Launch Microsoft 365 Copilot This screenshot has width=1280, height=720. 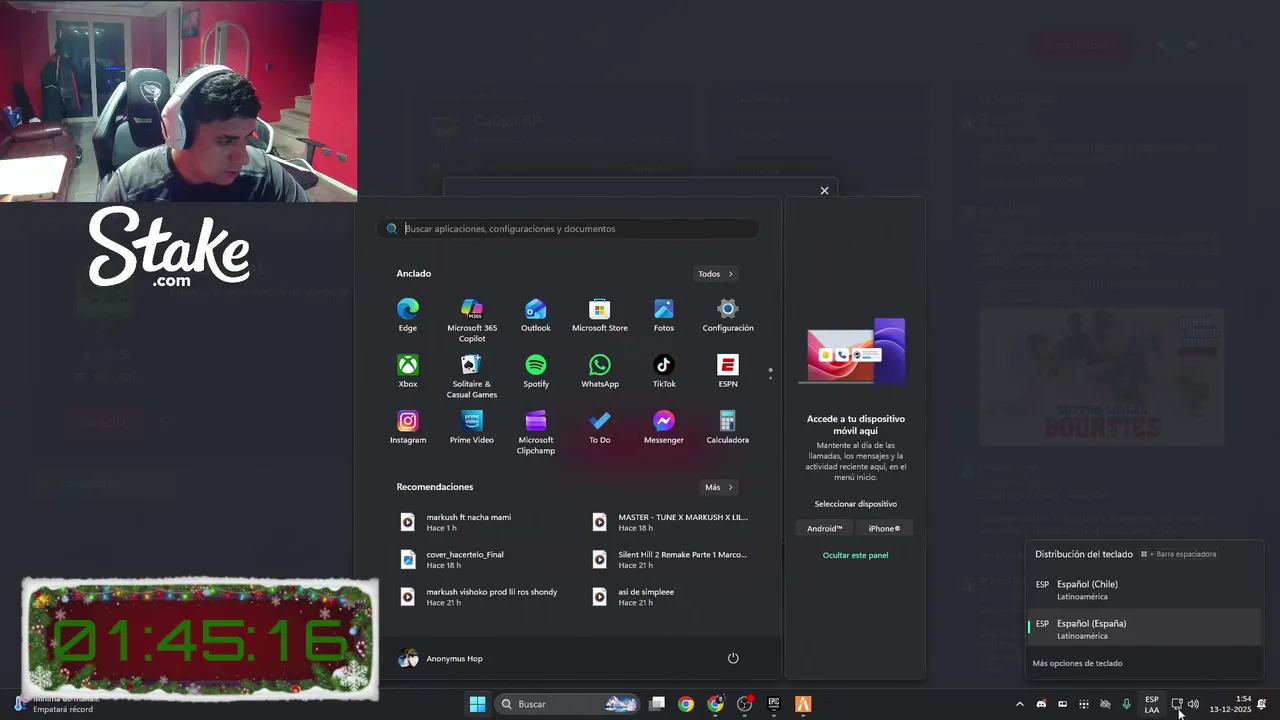pyautogui.click(x=472, y=319)
